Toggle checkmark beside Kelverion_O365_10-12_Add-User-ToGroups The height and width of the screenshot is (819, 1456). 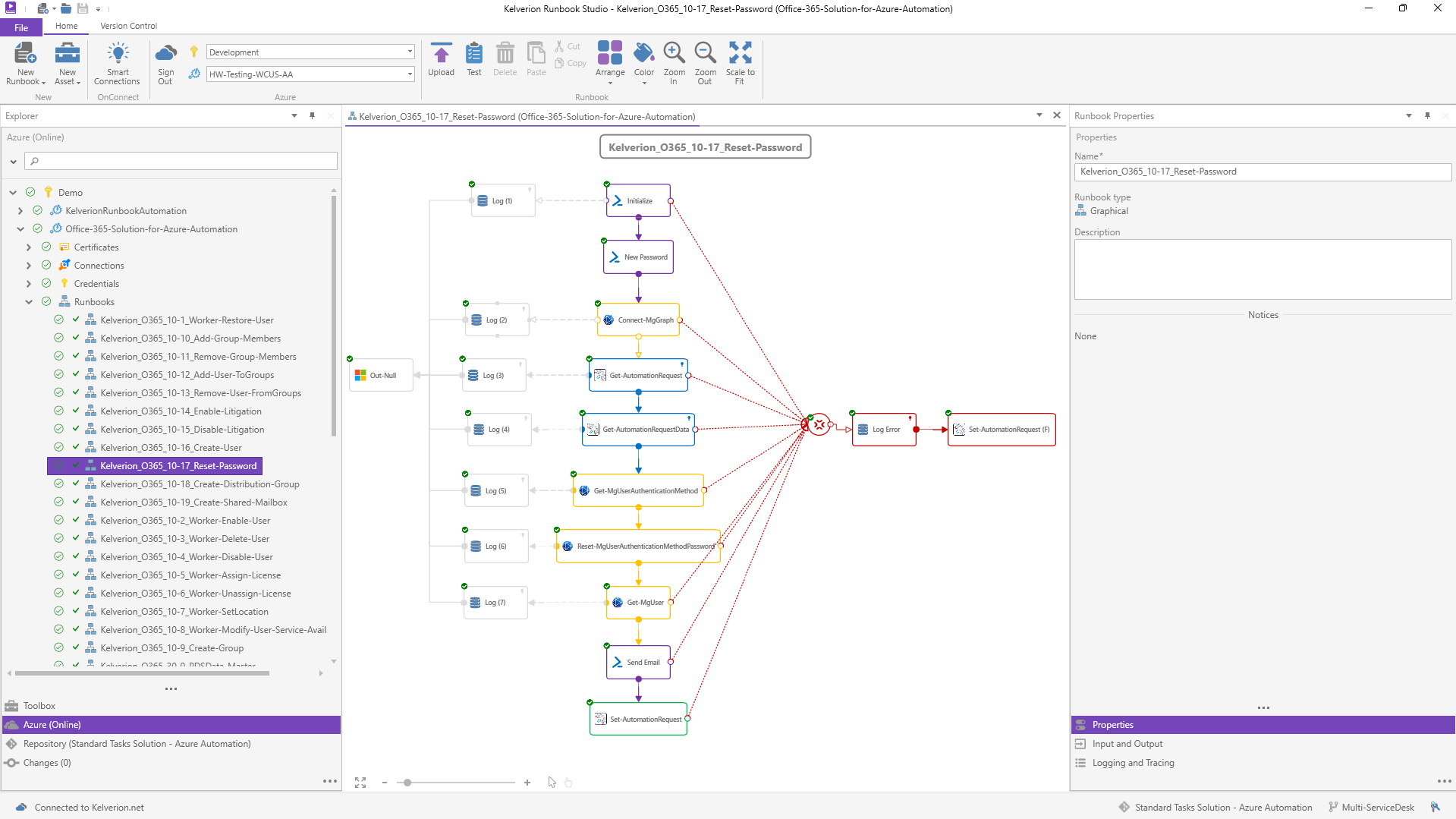tap(76, 374)
